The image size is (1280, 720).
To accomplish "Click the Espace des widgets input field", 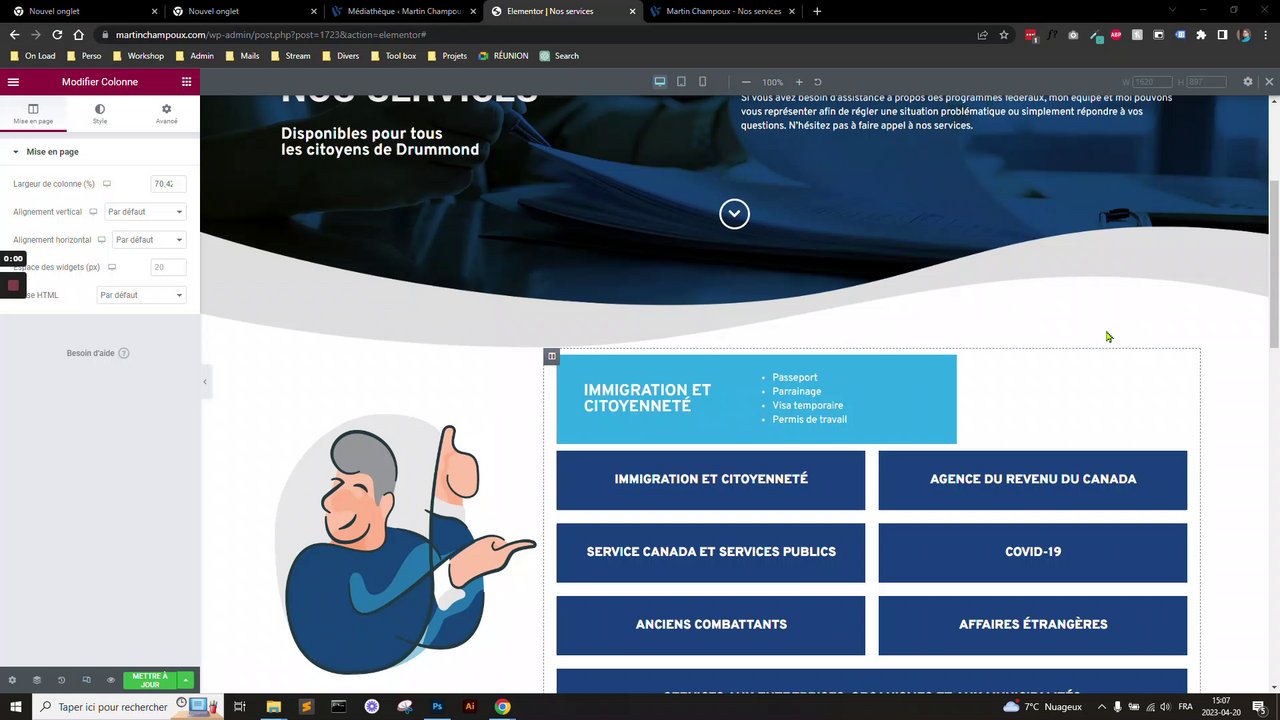I will click(x=168, y=267).
